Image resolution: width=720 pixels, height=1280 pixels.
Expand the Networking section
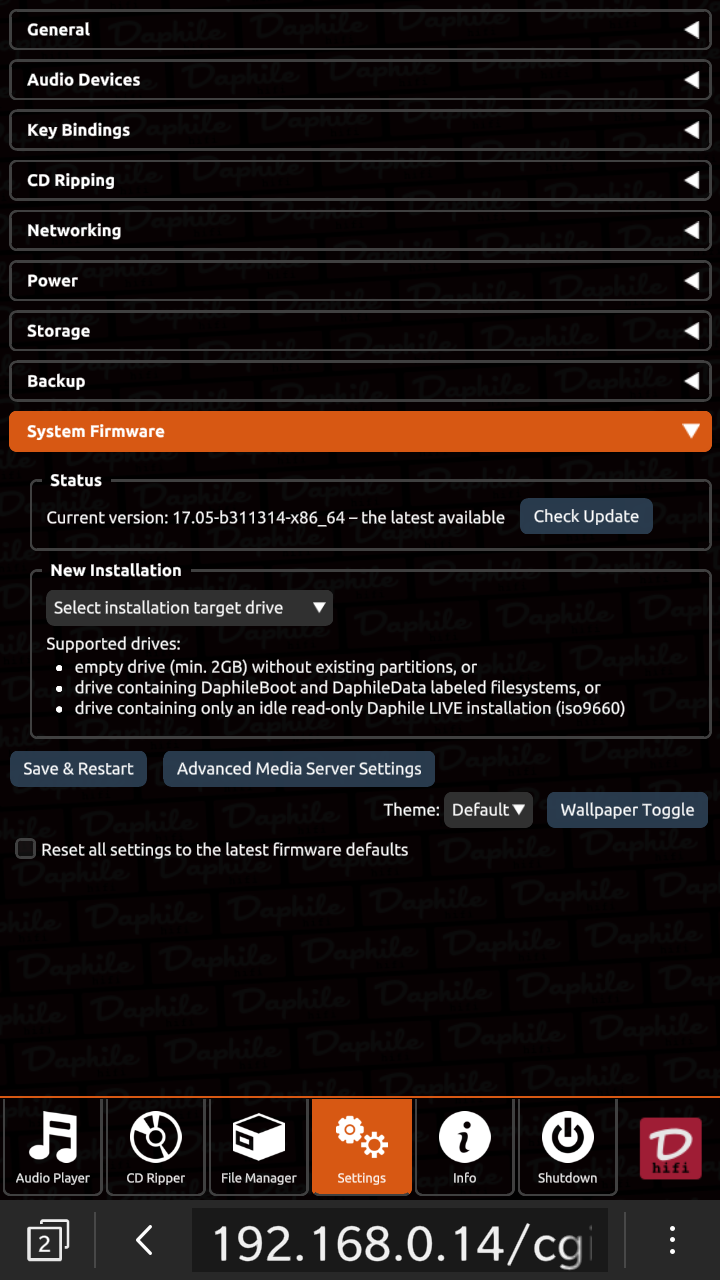pos(360,230)
